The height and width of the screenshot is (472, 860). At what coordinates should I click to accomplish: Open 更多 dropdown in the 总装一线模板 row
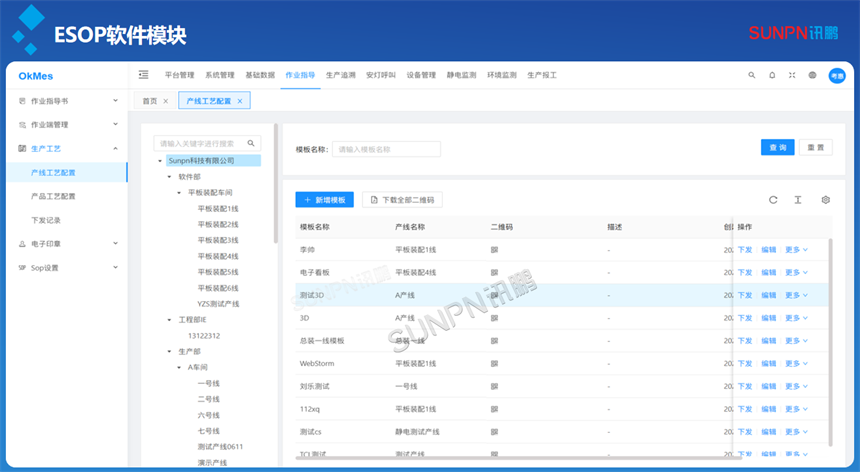tap(796, 341)
